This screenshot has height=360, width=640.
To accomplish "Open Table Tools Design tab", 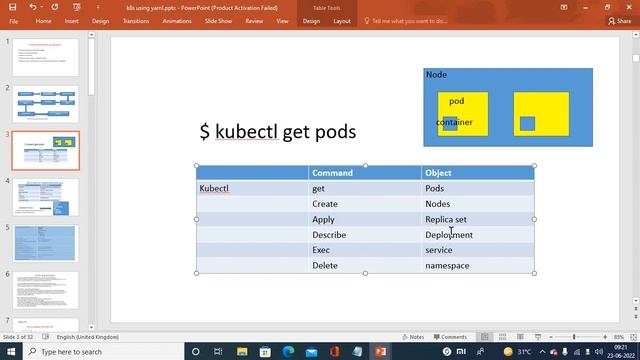I will point(311,21).
